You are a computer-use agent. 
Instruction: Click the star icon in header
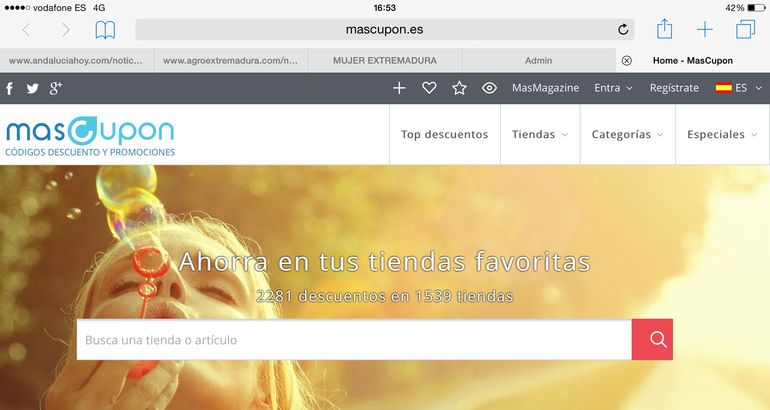(459, 88)
